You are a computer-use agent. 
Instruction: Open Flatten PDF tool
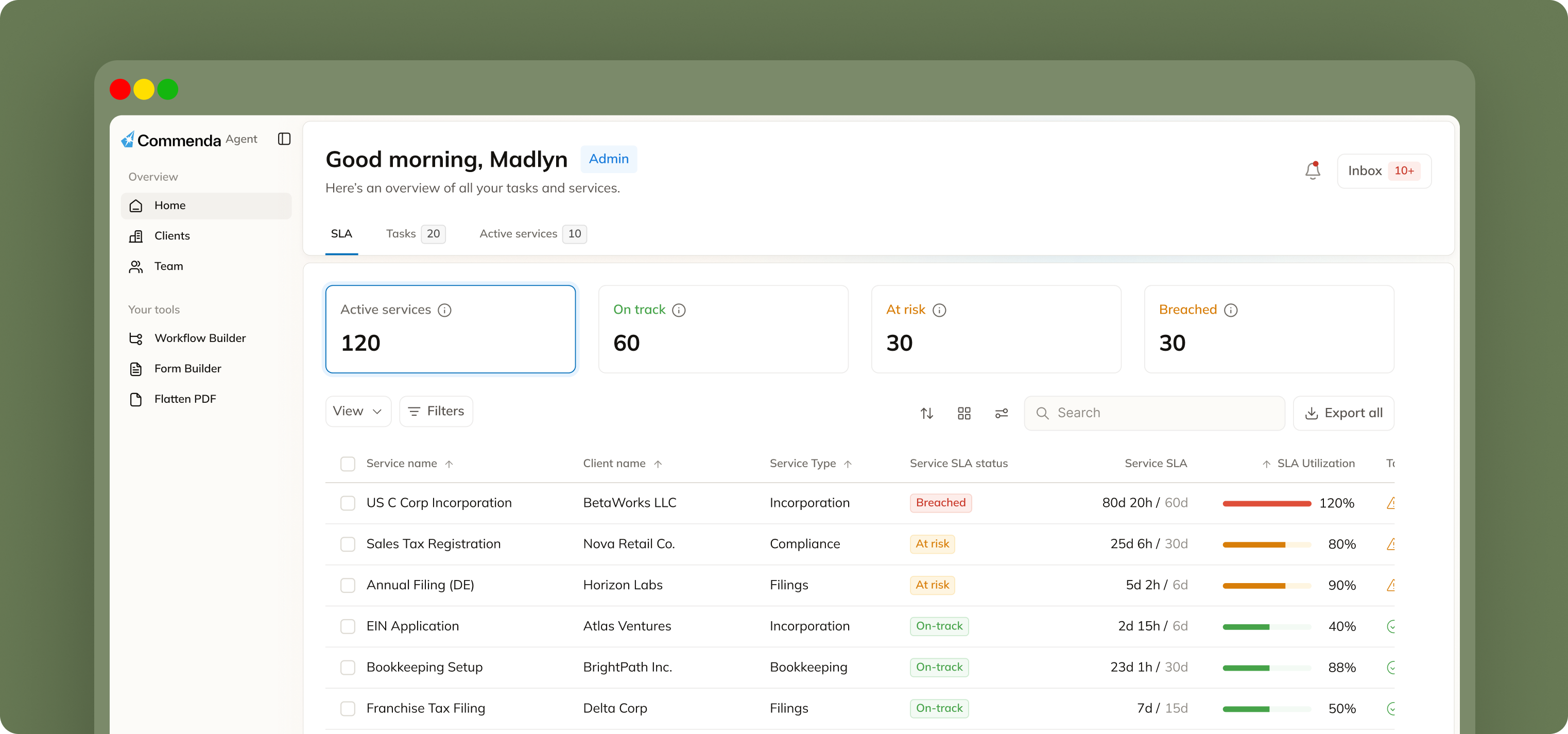tap(206, 399)
